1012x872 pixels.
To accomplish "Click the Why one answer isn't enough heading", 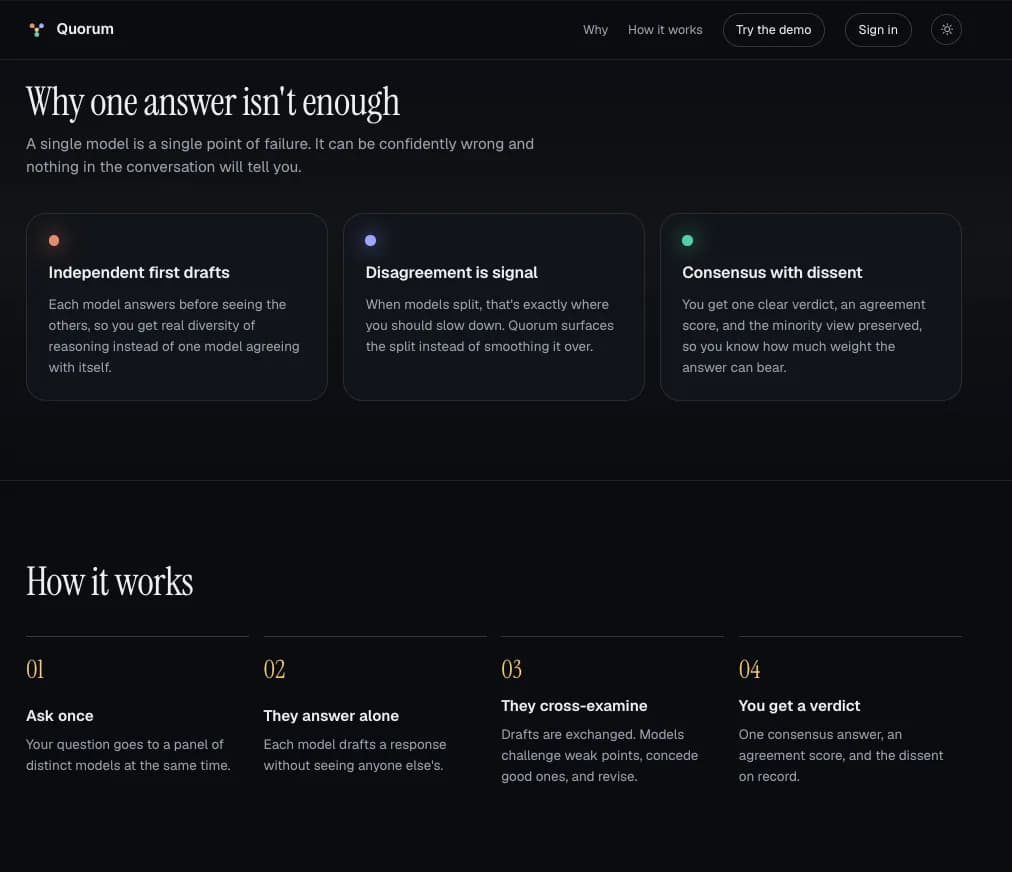I will pyautogui.click(x=213, y=103).
